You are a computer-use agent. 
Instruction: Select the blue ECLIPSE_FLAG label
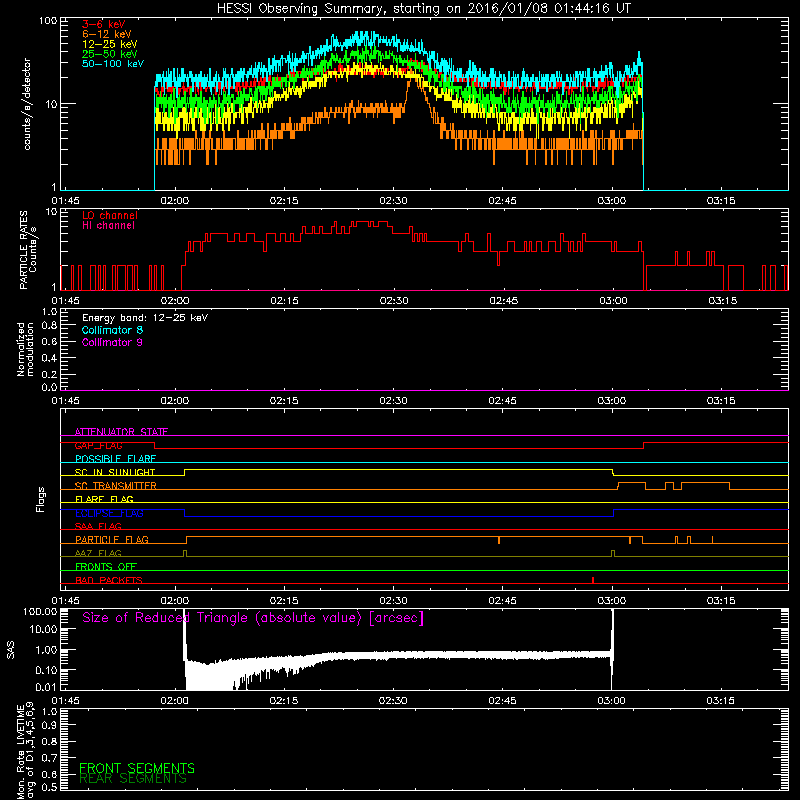tap(109, 513)
